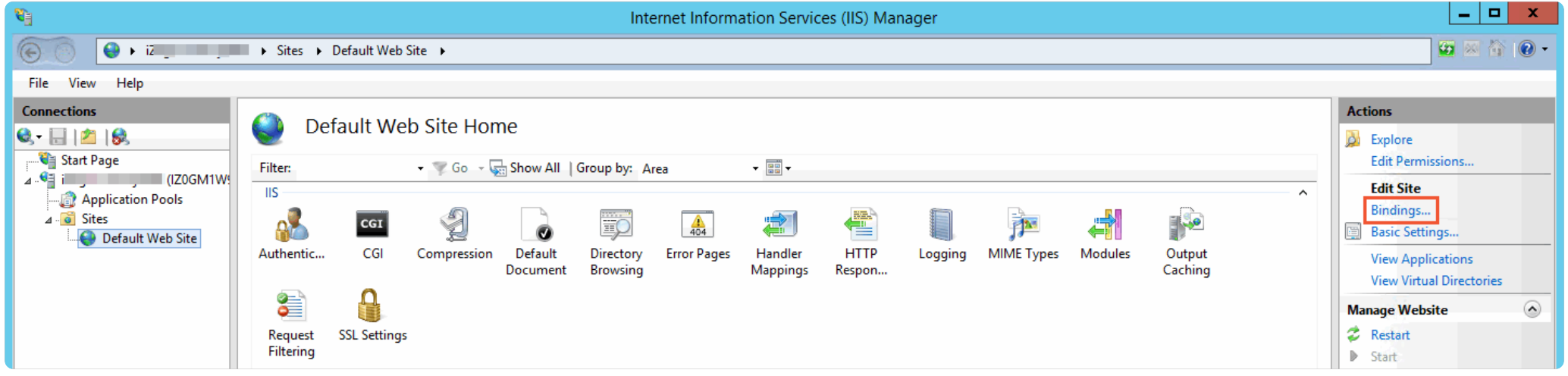This screenshot has width=1568, height=376.
Task: Collapse the Sites tree node
Action: [x=49, y=220]
